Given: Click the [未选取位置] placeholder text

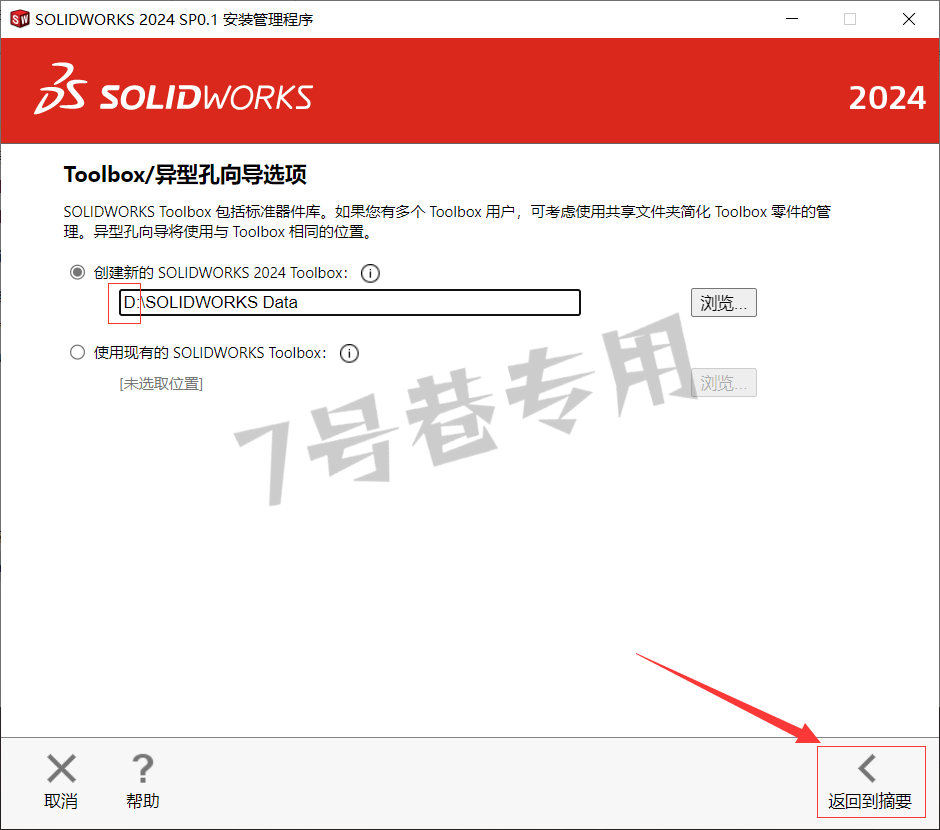Looking at the screenshot, I should click(x=161, y=384).
